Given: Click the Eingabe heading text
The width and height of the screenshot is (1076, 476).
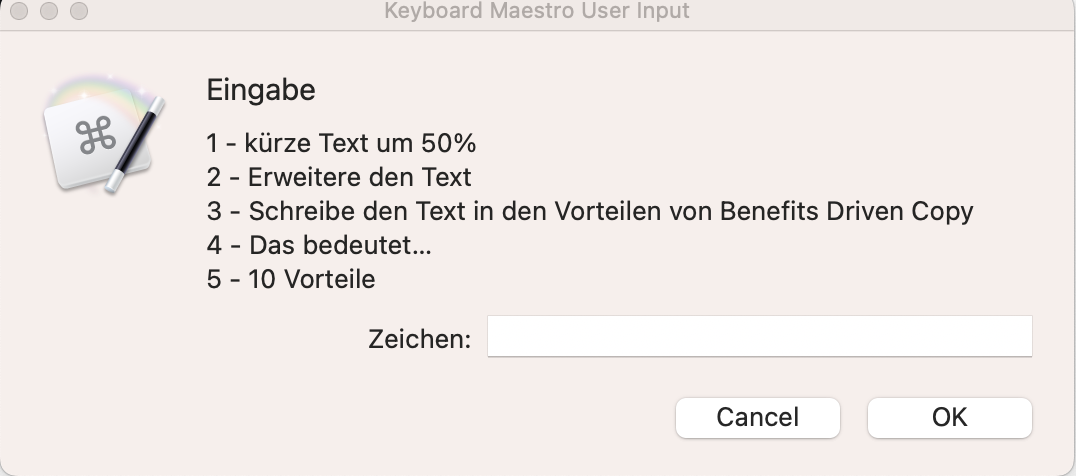Looking at the screenshot, I should tap(261, 90).
